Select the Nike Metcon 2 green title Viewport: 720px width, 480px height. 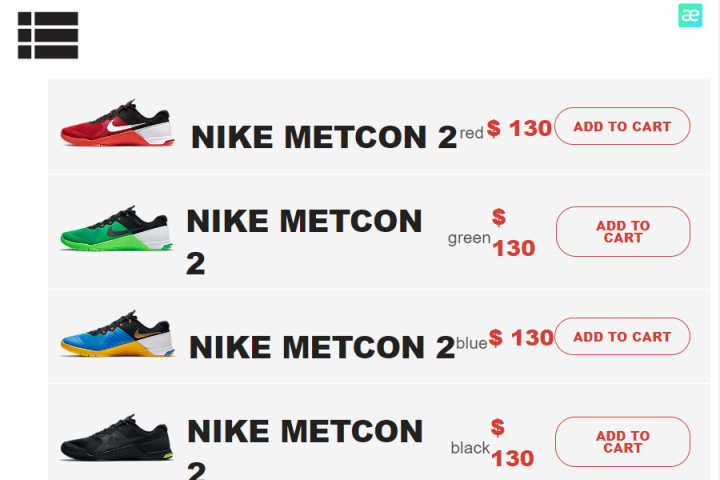point(304,242)
